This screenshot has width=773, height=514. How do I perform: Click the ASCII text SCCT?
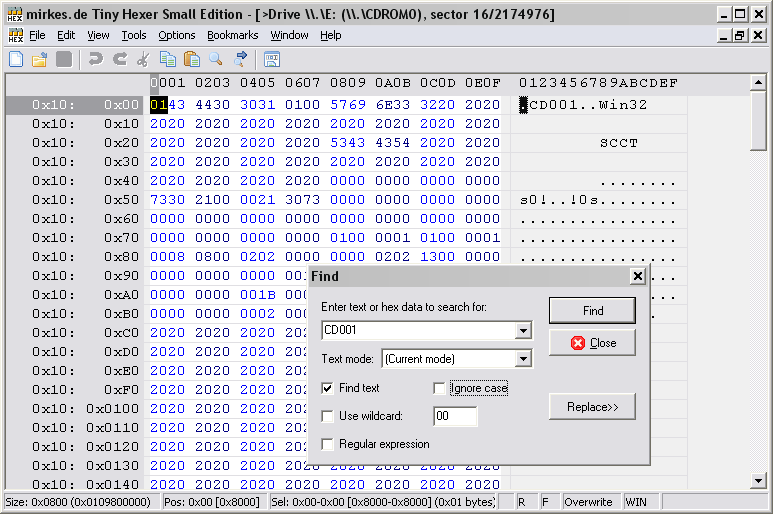click(x=619, y=143)
